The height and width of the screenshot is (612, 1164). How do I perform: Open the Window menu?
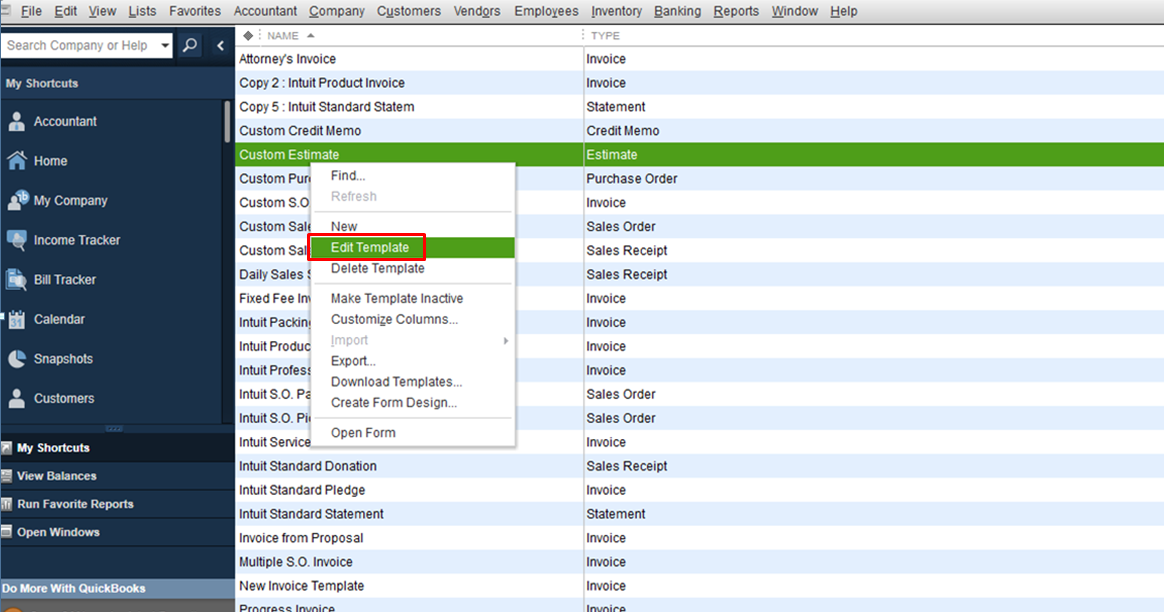coord(794,11)
